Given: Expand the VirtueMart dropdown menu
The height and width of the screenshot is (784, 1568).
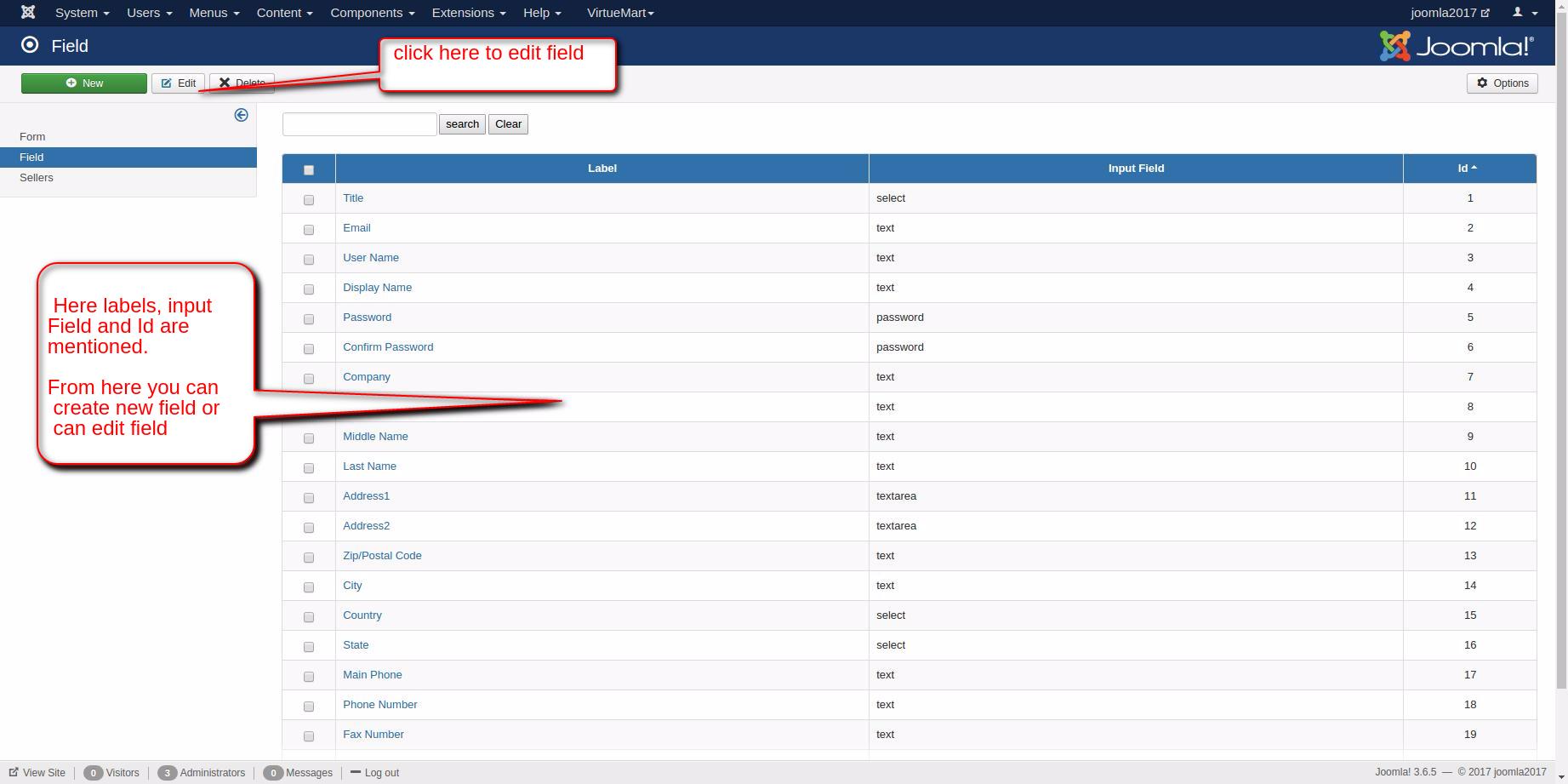Looking at the screenshot, I should (x=620, y=13).
